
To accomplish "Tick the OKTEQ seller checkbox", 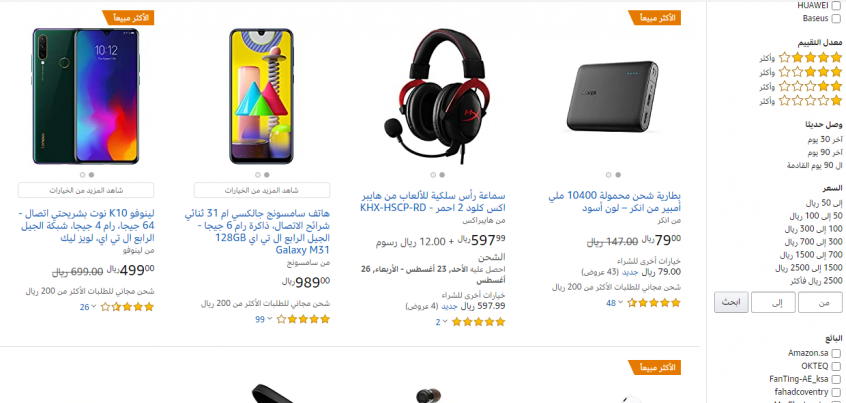I will tap(836, 366).
